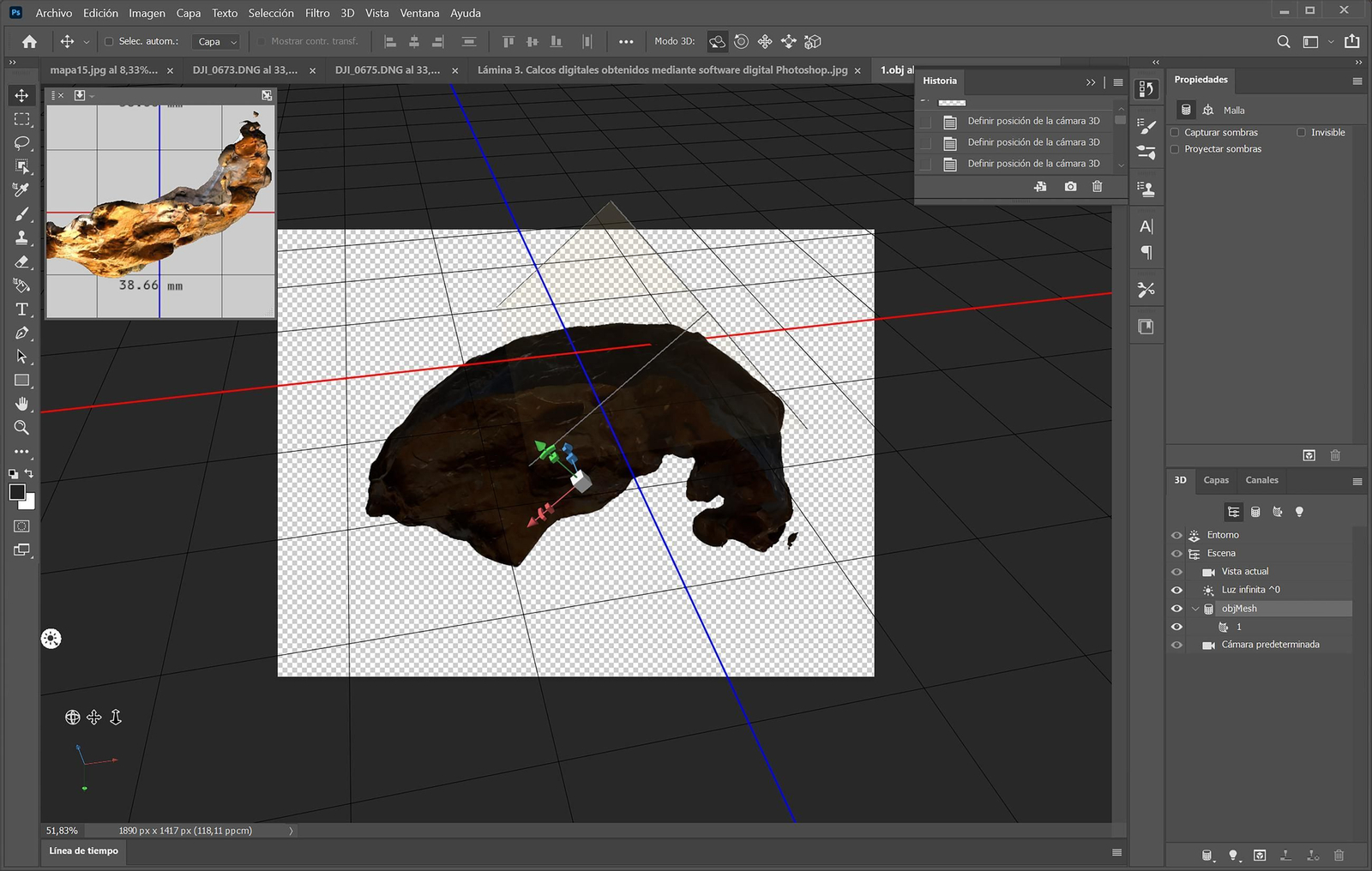
Task: Expand Historia panel with double chevron
Action: coord(1091,82)
